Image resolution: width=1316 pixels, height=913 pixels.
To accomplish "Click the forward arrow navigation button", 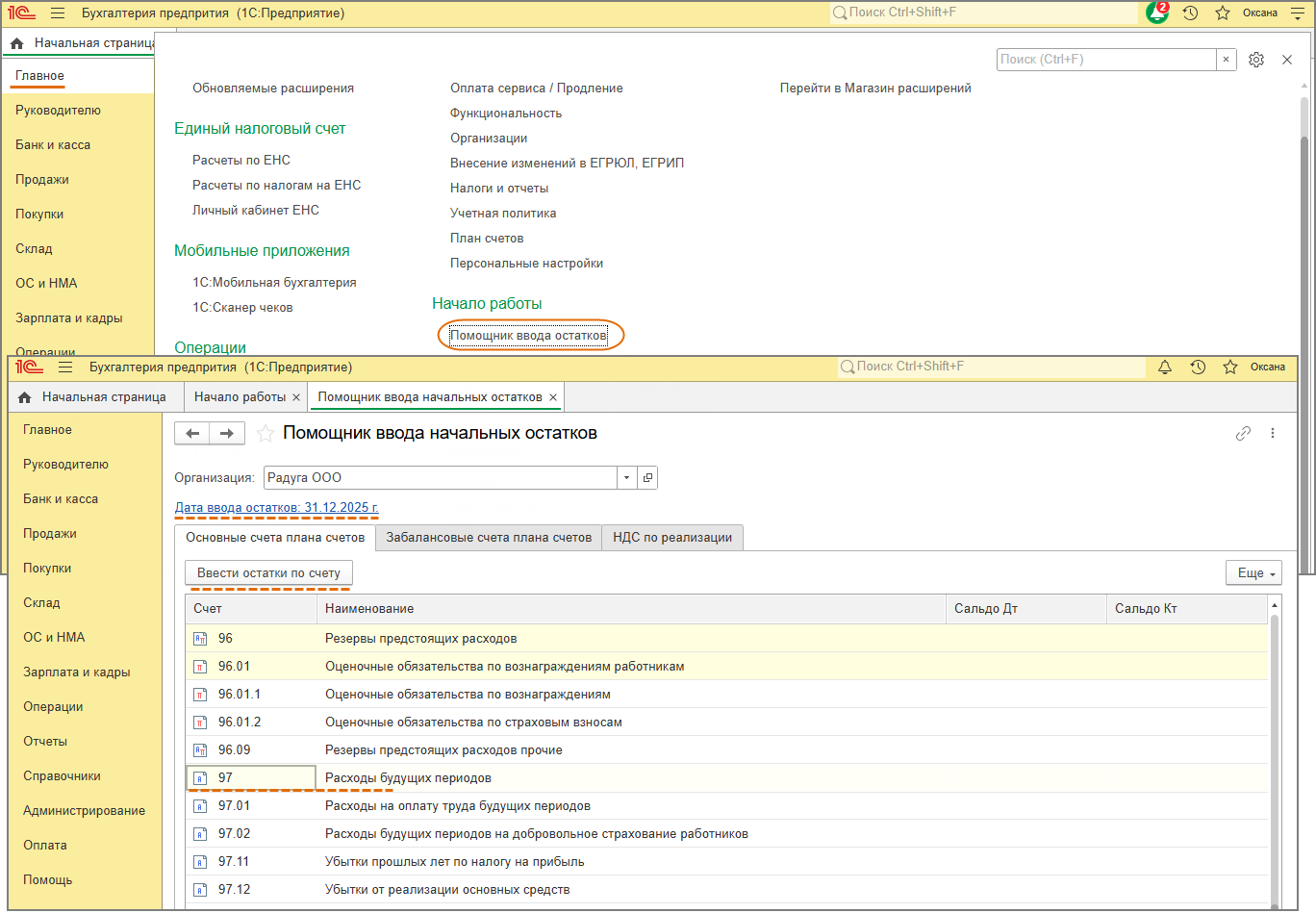I will tap(227, 434).
